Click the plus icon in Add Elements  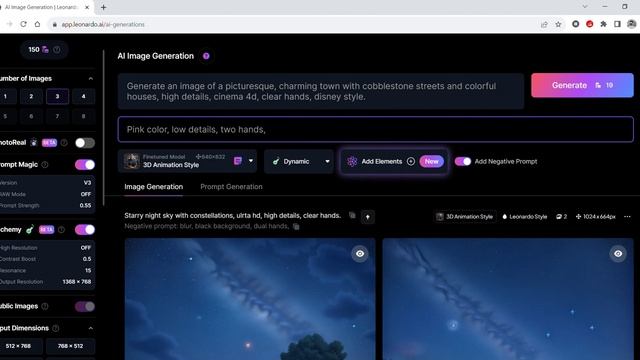point(411,161)
